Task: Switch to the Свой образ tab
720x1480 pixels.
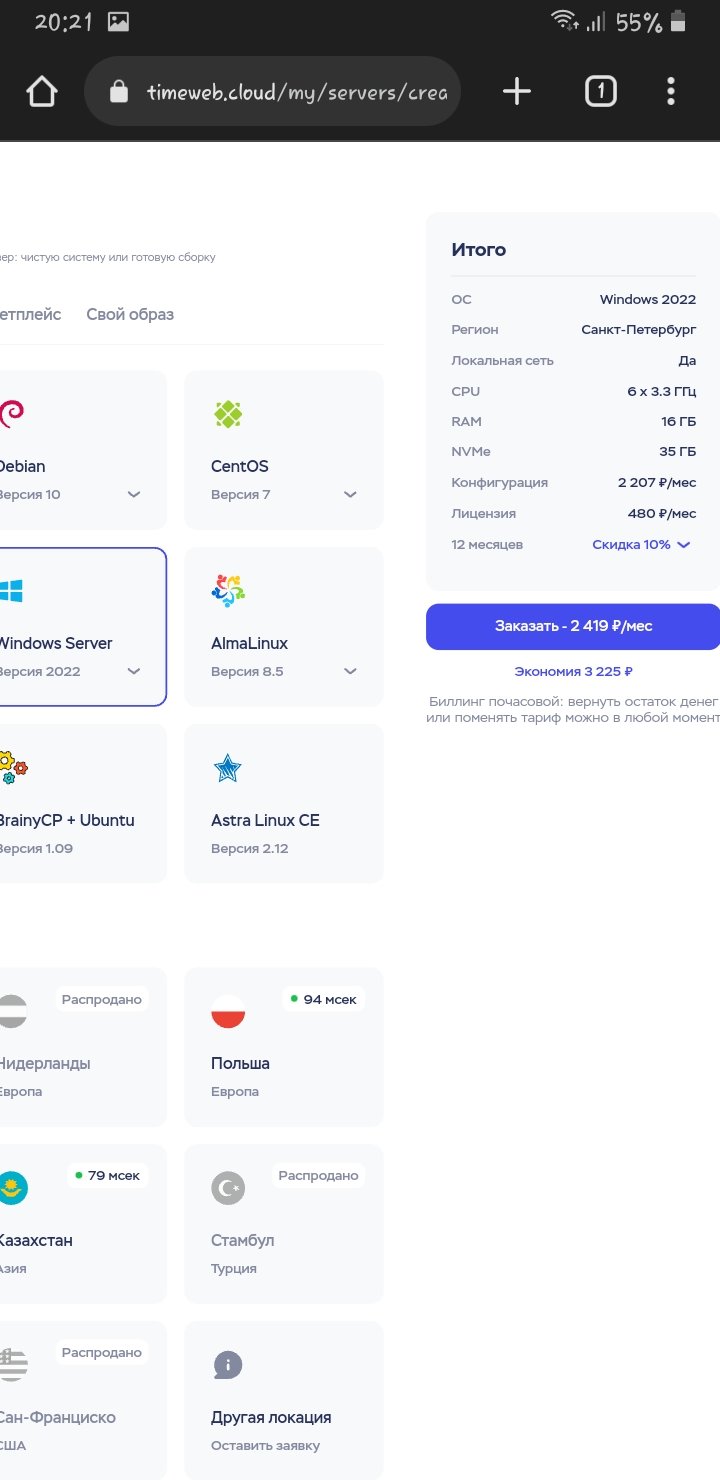Action: (130, 314)
